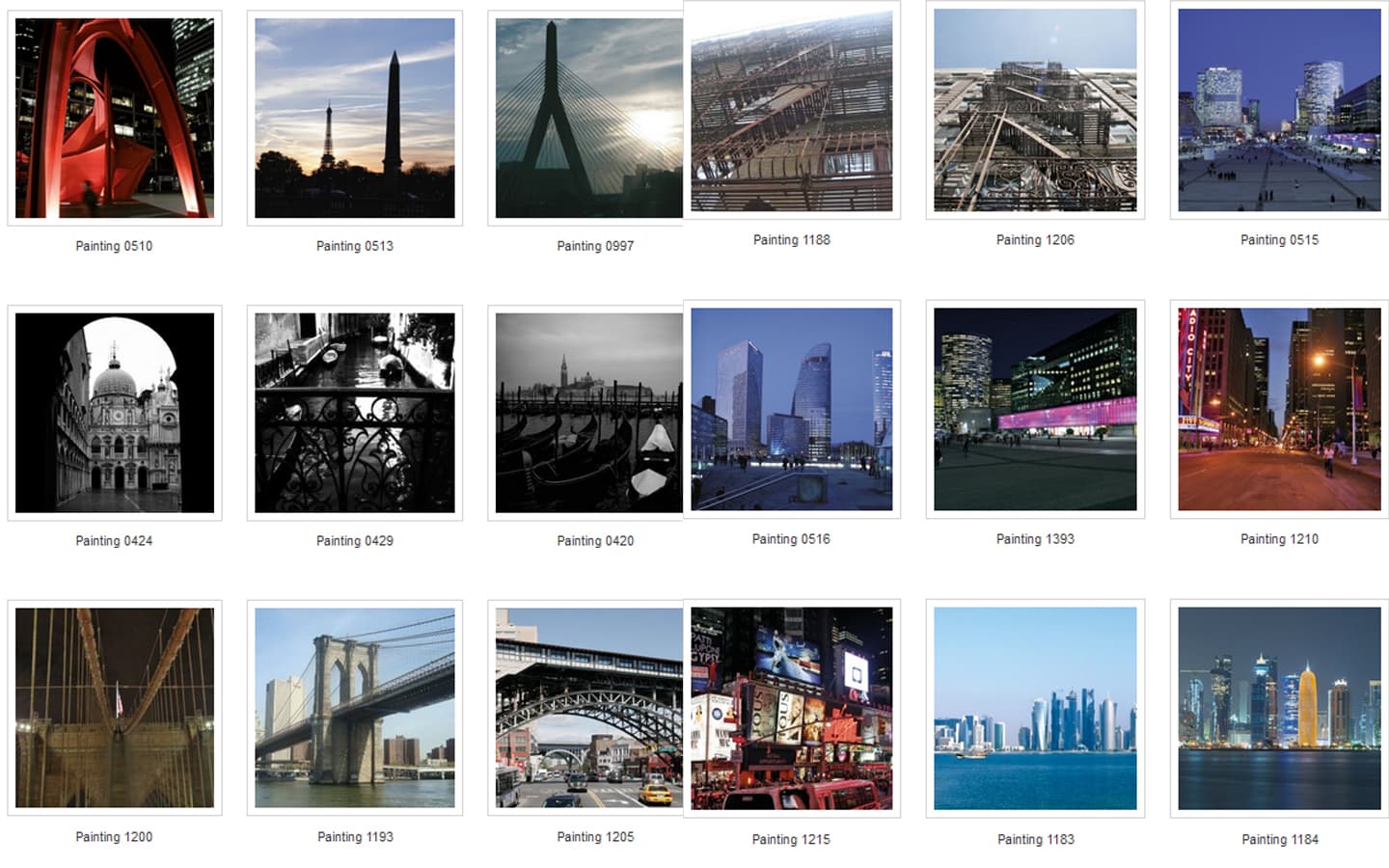
Task: Open the night plaza thumbnail Painting 0515
Action: point(1279,111)
